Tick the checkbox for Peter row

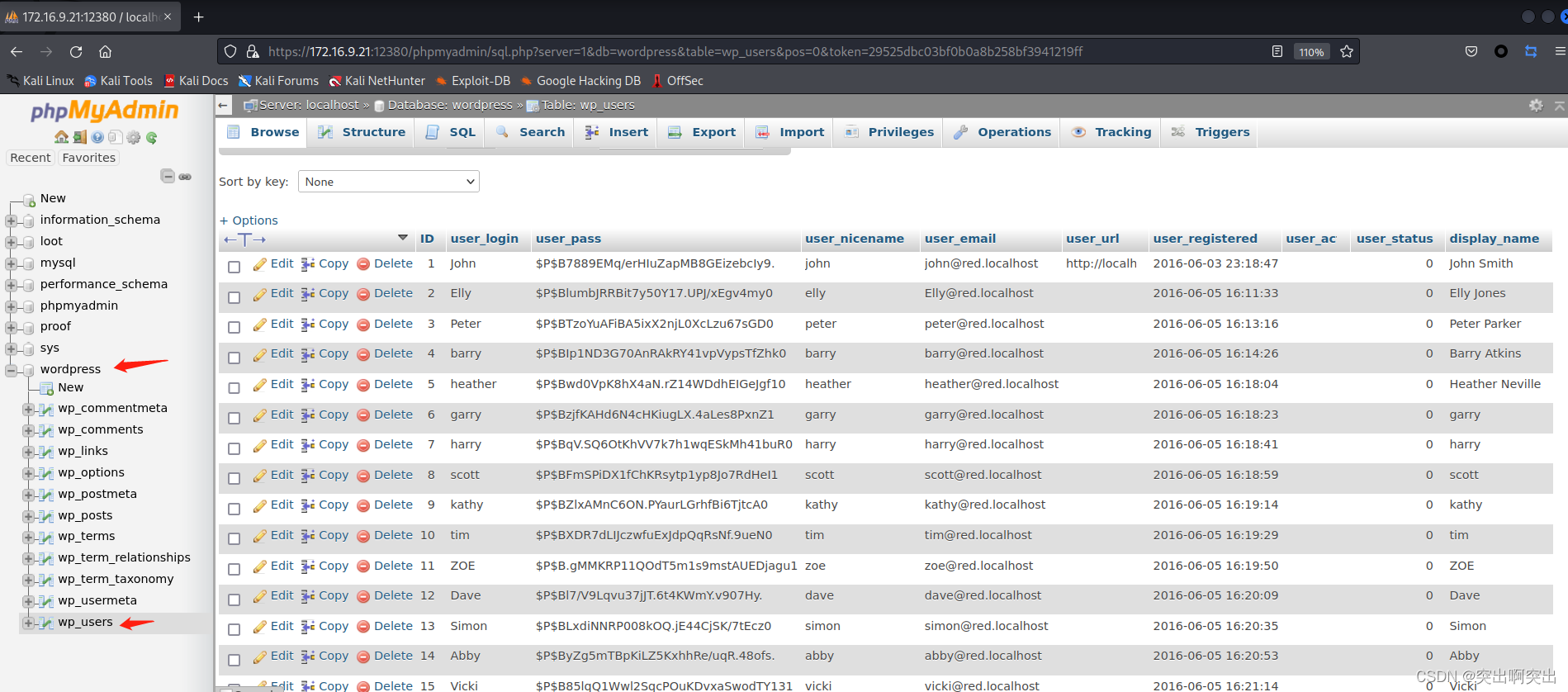click(234, 327)
